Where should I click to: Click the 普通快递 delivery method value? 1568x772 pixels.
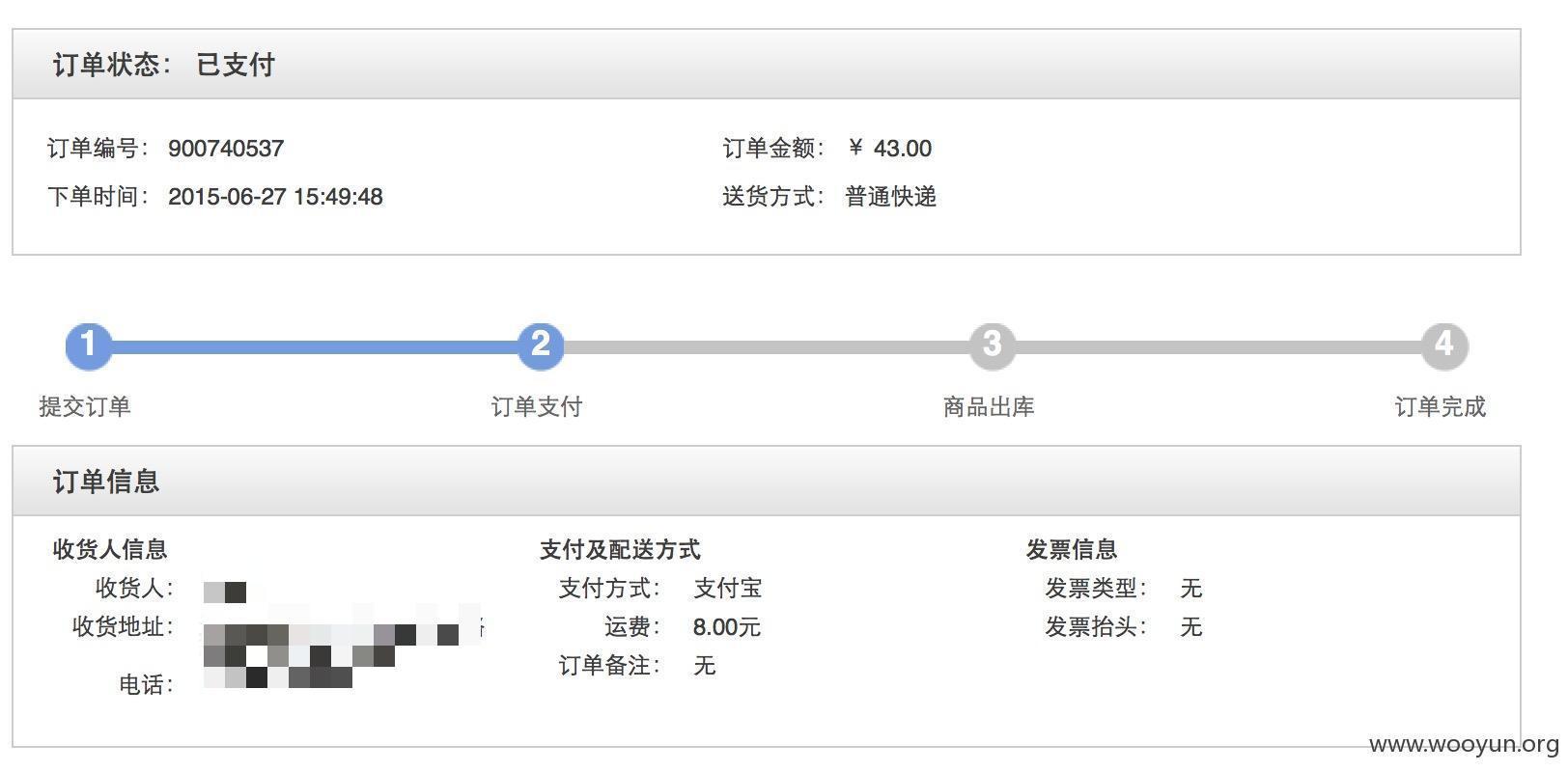890,197
